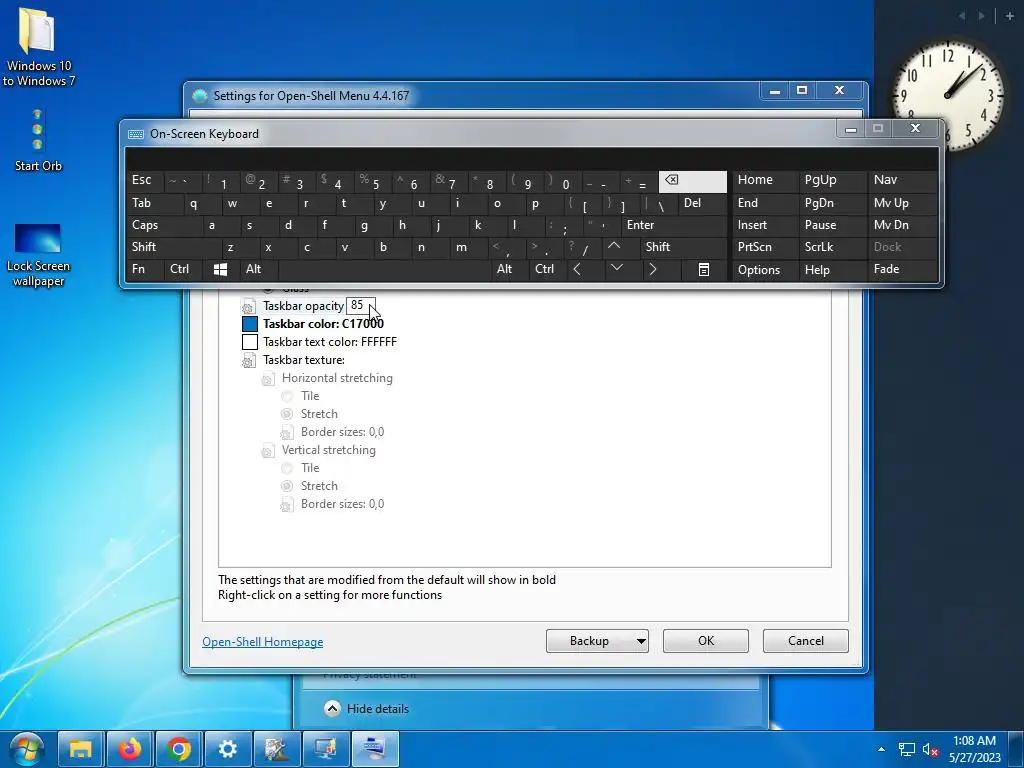Toggle the left Ctrl key on keyboard
This screenshot has height=768, width=1024.
[182, 269]
